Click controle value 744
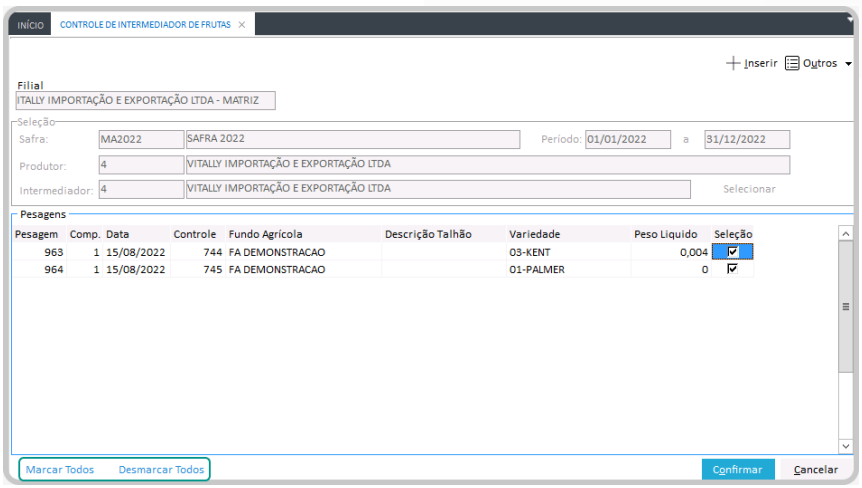862x488 pixels. [x=212, y=252]
